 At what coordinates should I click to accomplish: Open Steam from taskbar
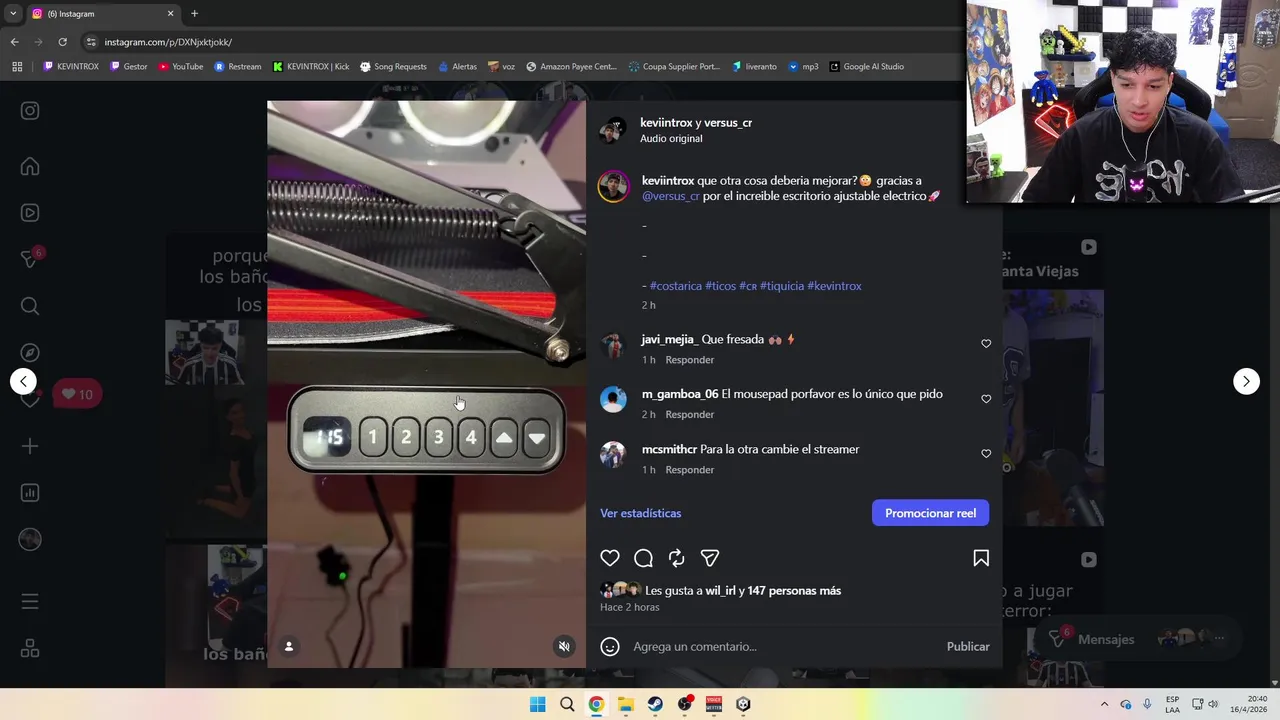click(x=655, y=704)
